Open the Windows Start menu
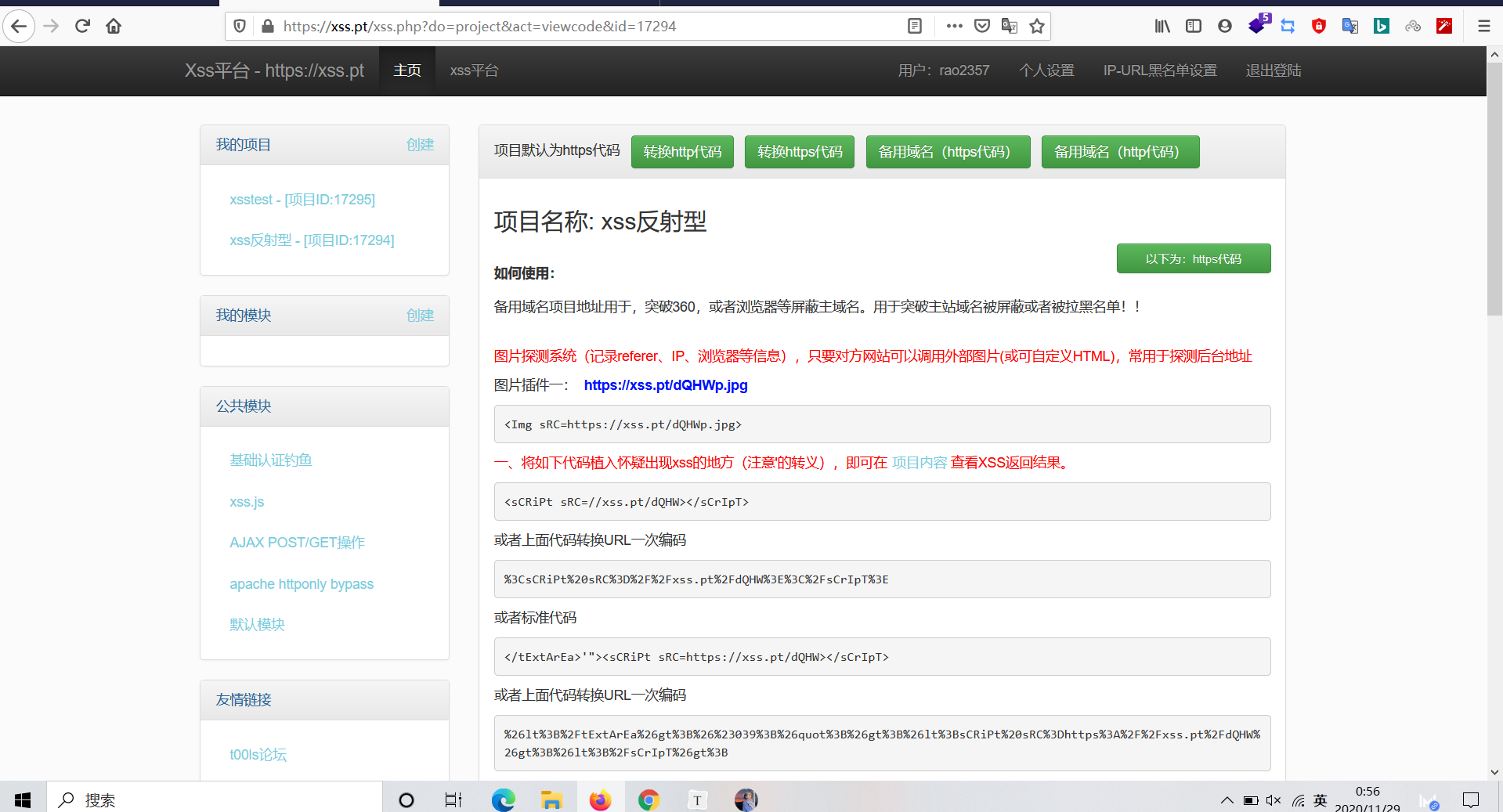 (23, 799)
